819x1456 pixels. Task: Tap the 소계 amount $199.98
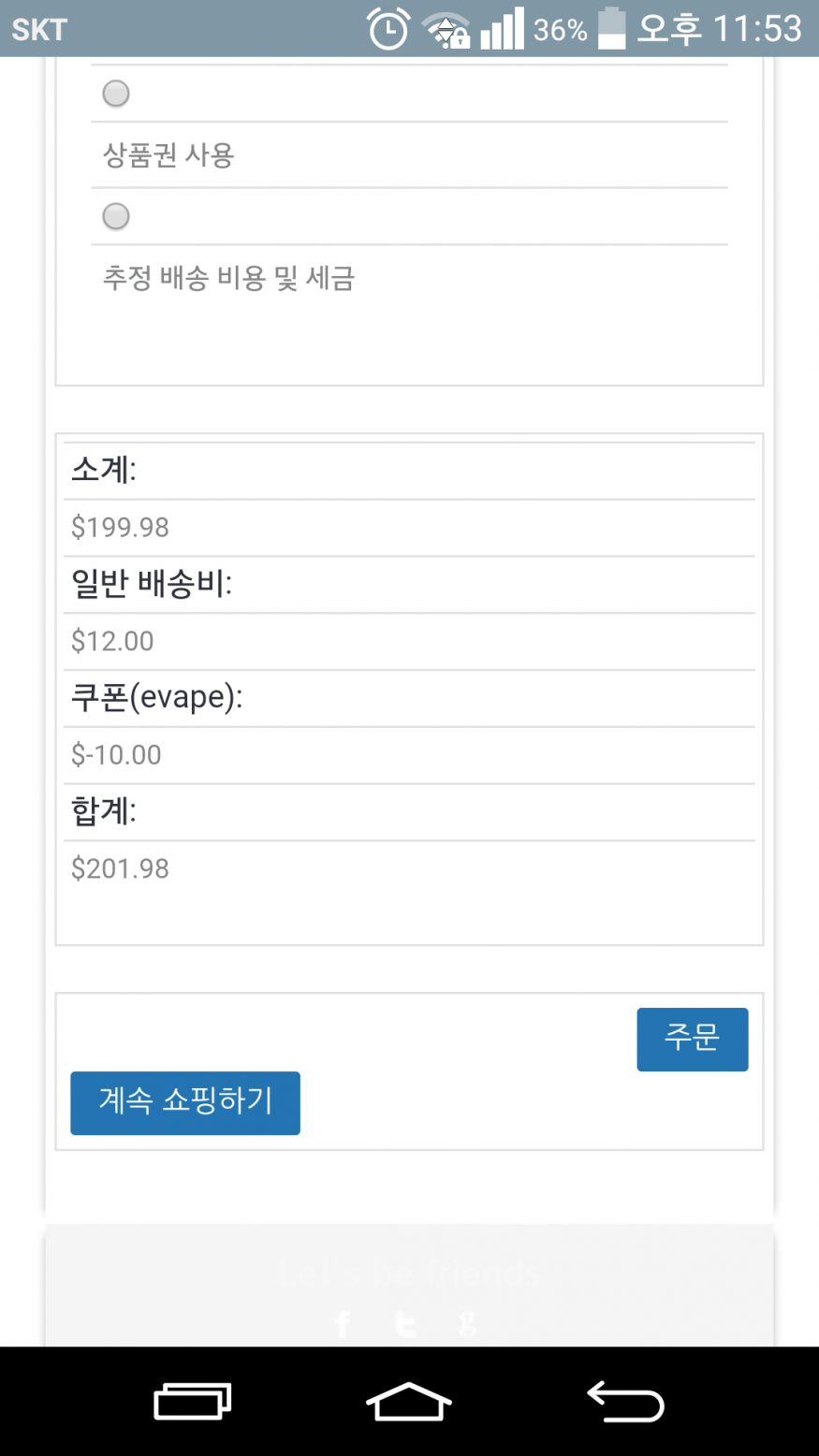point(121,527)
